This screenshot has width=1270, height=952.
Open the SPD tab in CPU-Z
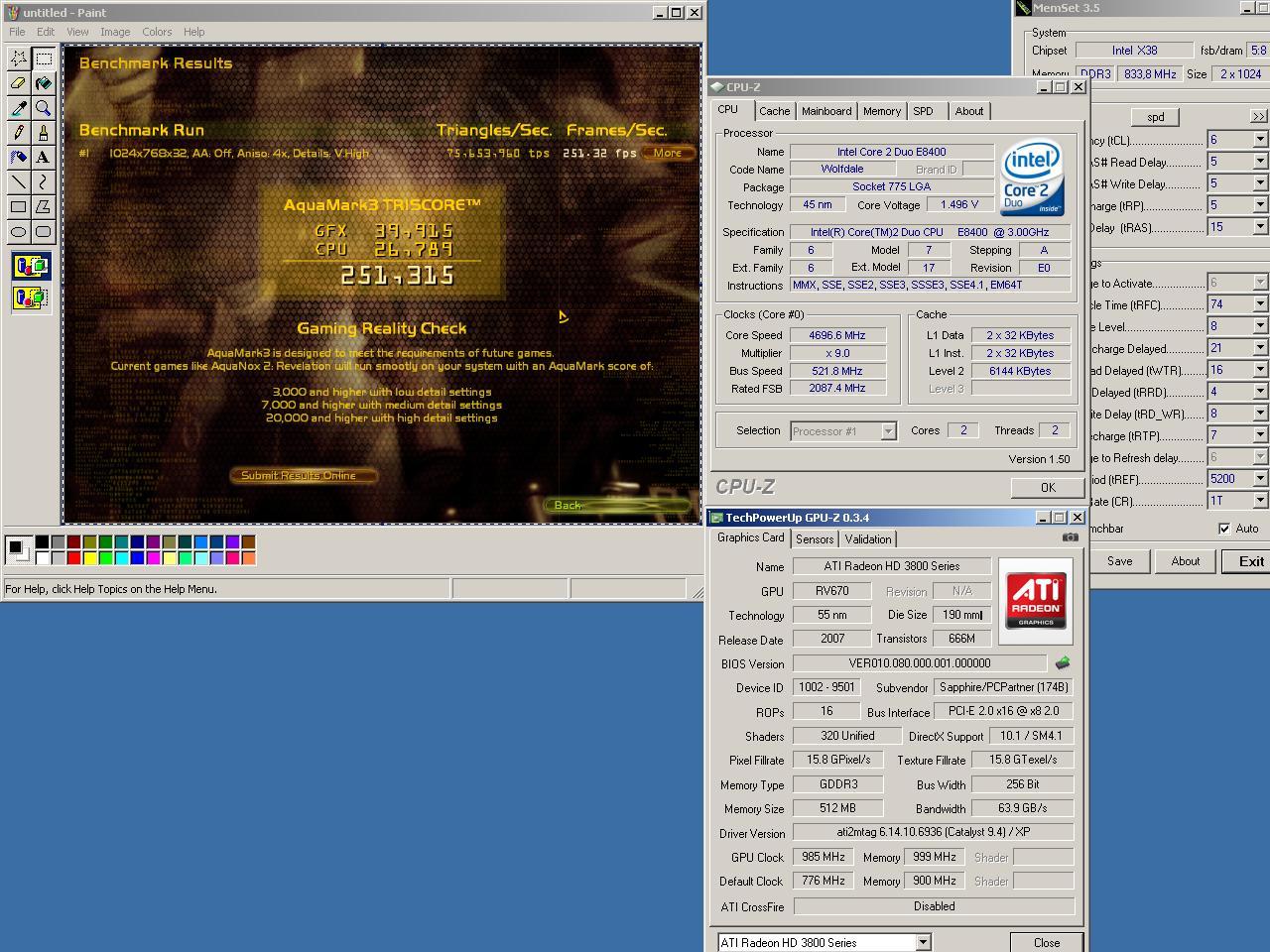tap(924, 111)
